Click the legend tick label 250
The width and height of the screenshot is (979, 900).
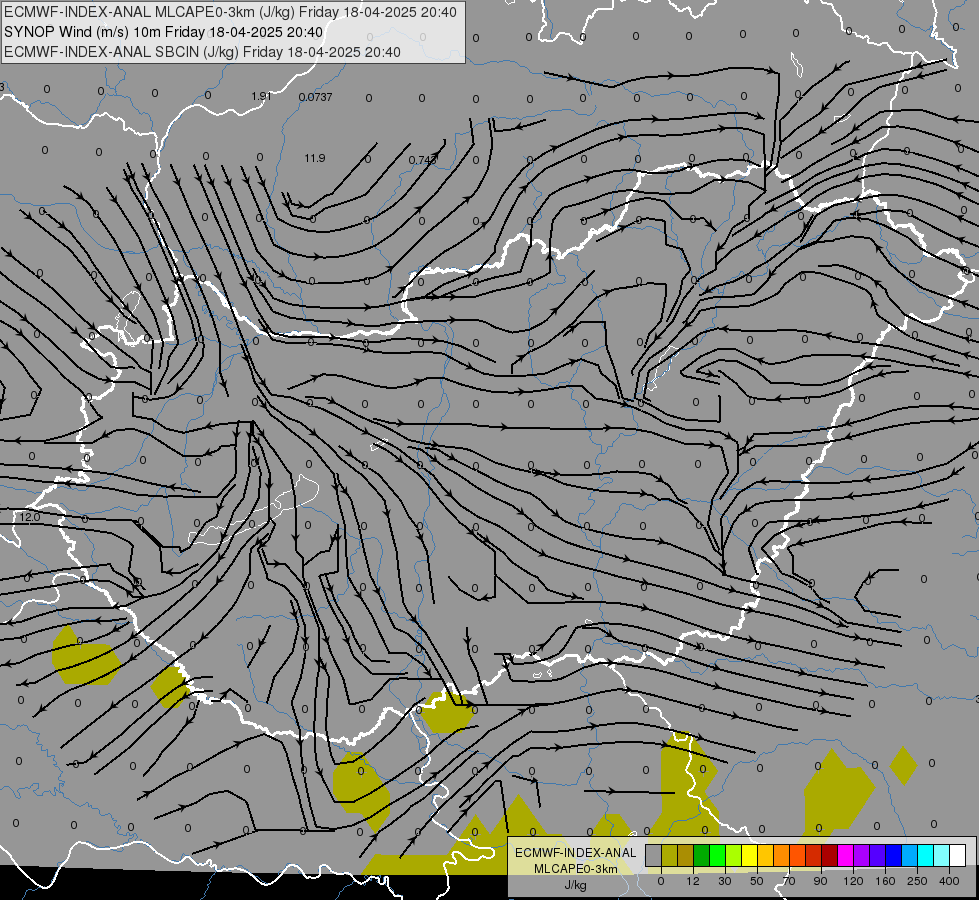917,881
